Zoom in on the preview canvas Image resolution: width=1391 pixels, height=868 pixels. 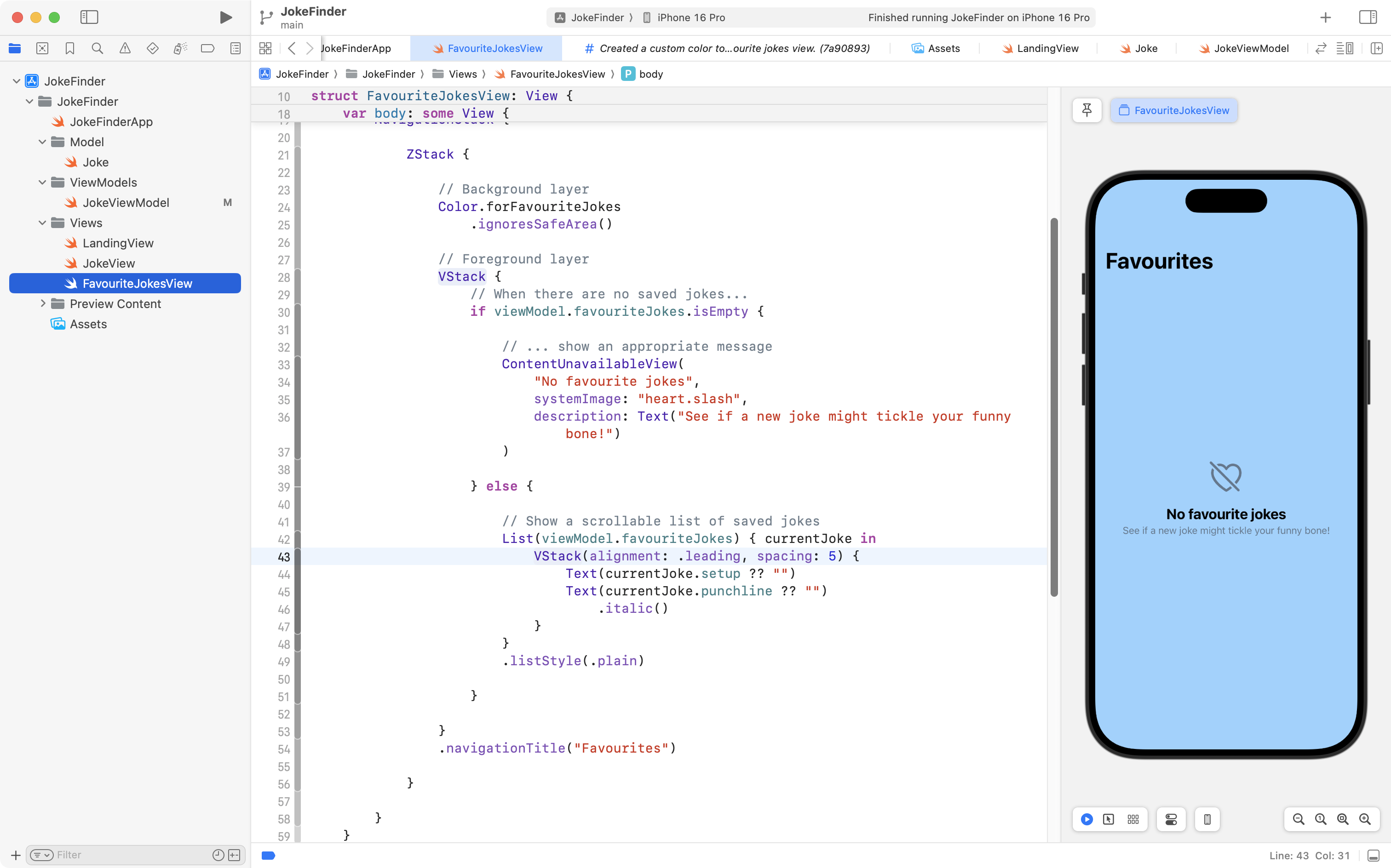coord(1365,819)
